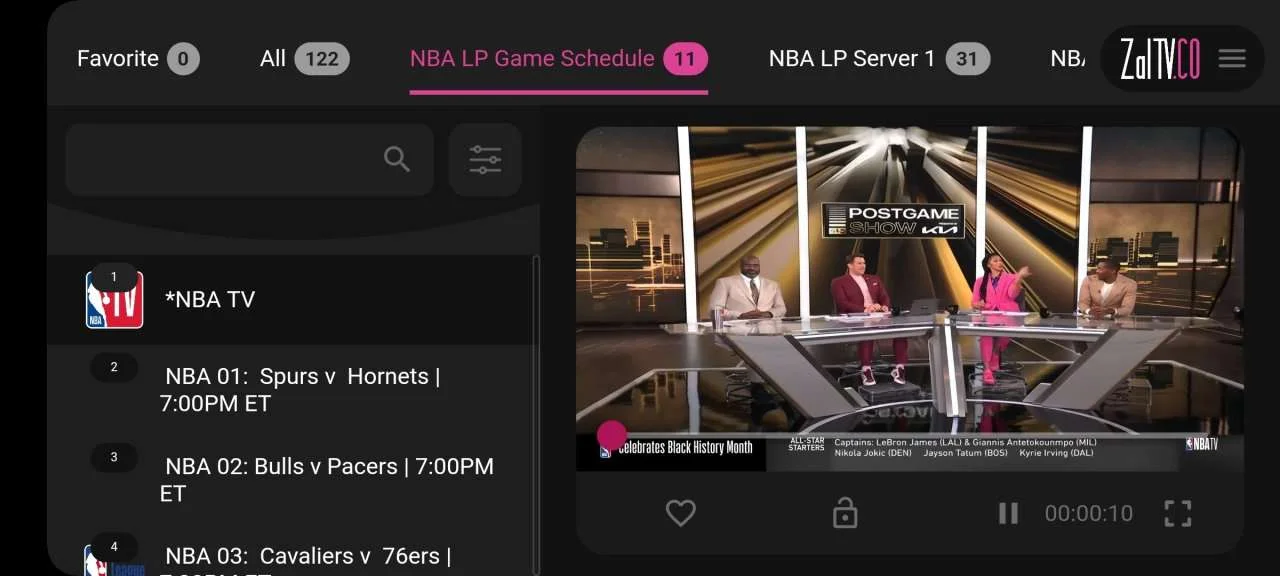Image resolution: width=1280 pixels, height=576 pixels.
Task: Tap the ZalTV.CO logo
Action: pyautogui.click(x=1159, y=59)
